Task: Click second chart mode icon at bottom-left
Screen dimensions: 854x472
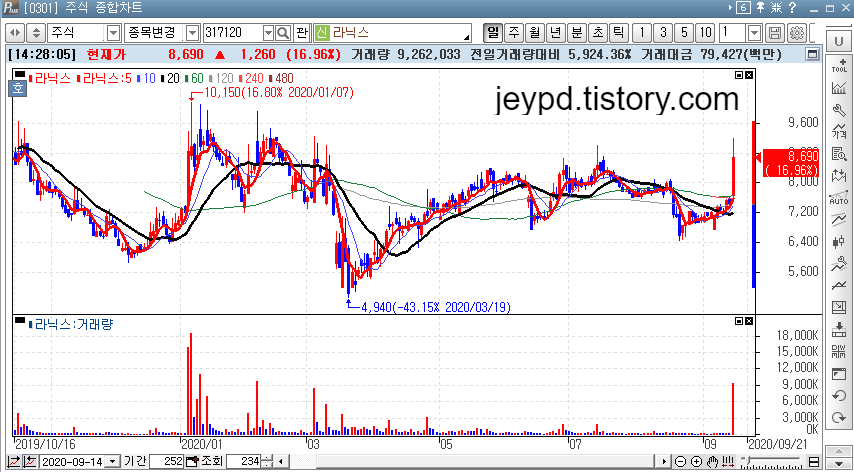Action: click(30, 462)
